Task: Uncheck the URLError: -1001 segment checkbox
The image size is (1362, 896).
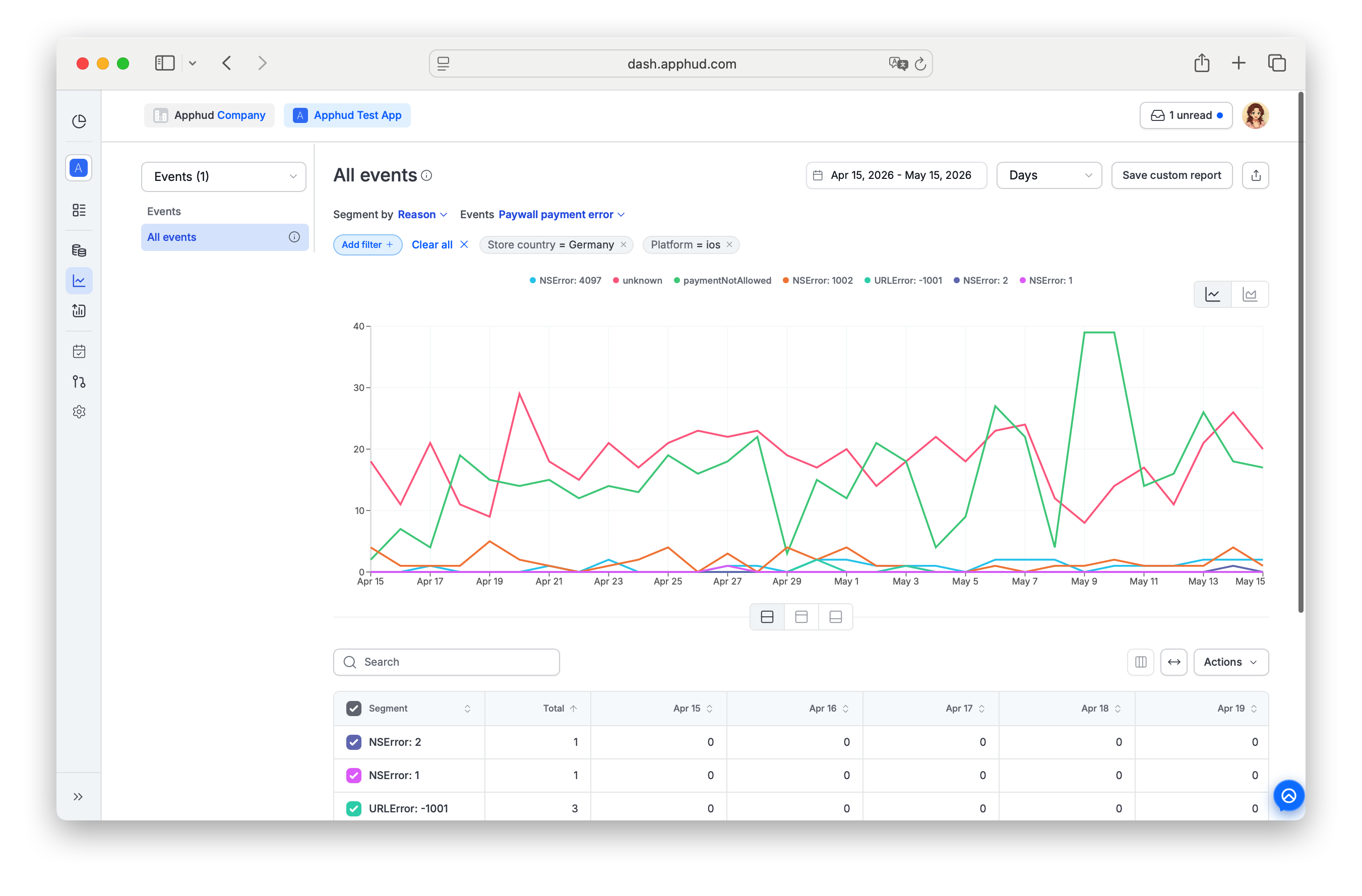Action: (354, 808)
